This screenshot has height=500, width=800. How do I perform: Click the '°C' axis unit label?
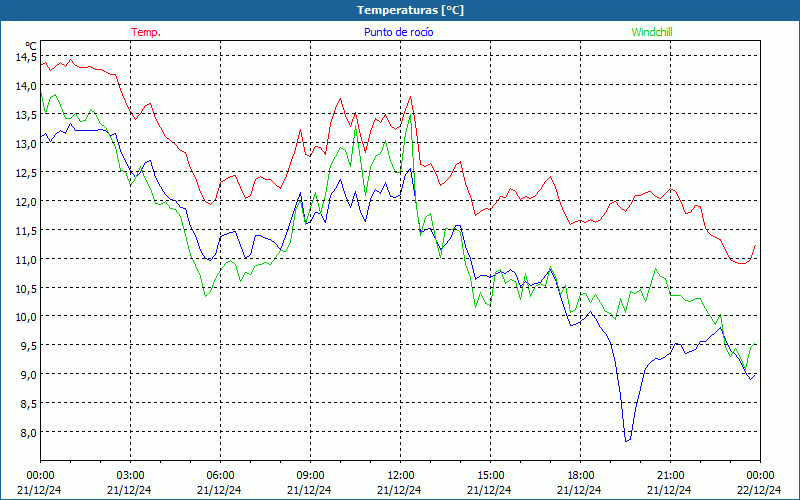31,46
